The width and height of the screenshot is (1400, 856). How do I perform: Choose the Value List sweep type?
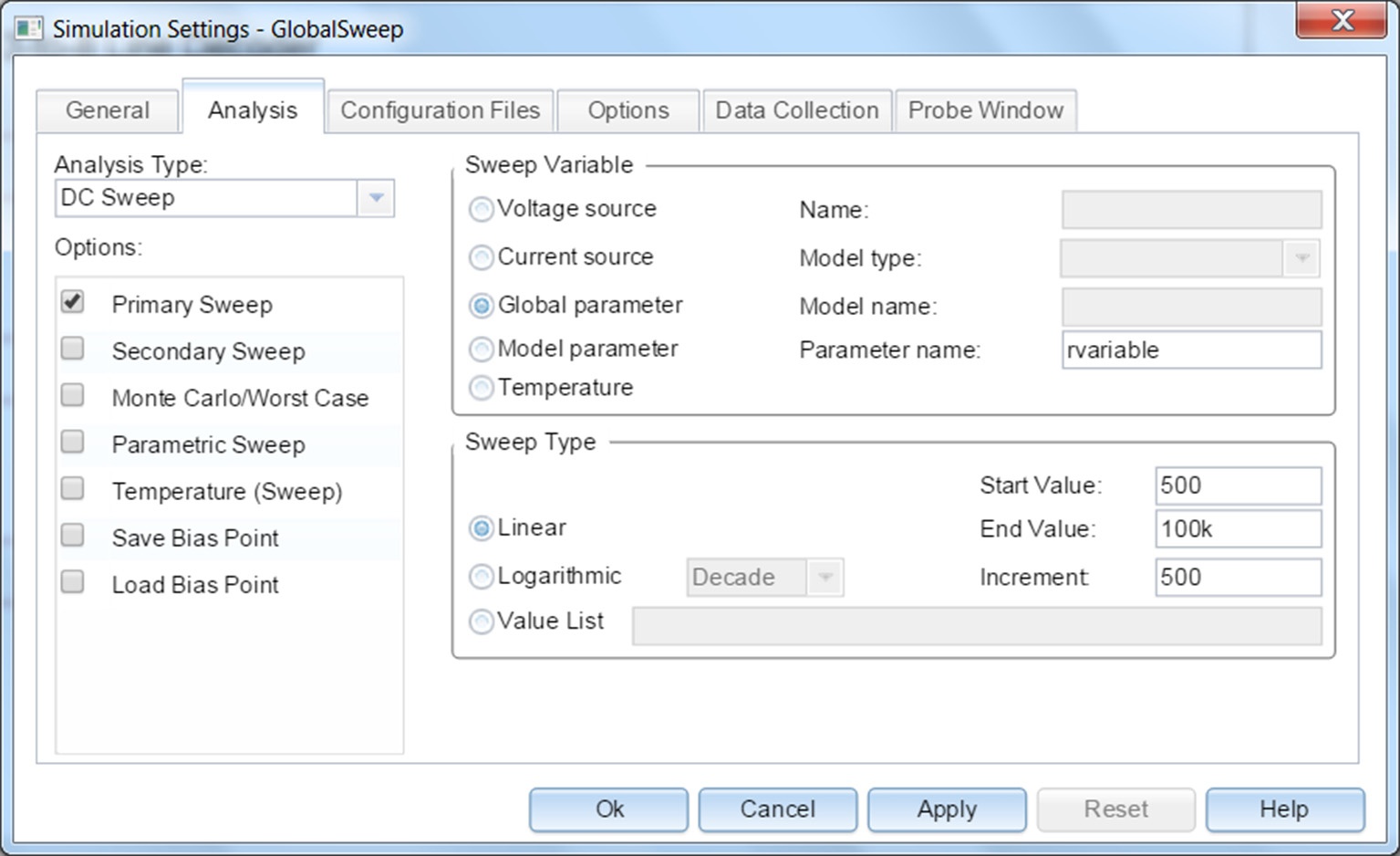[x=482, y=622]
